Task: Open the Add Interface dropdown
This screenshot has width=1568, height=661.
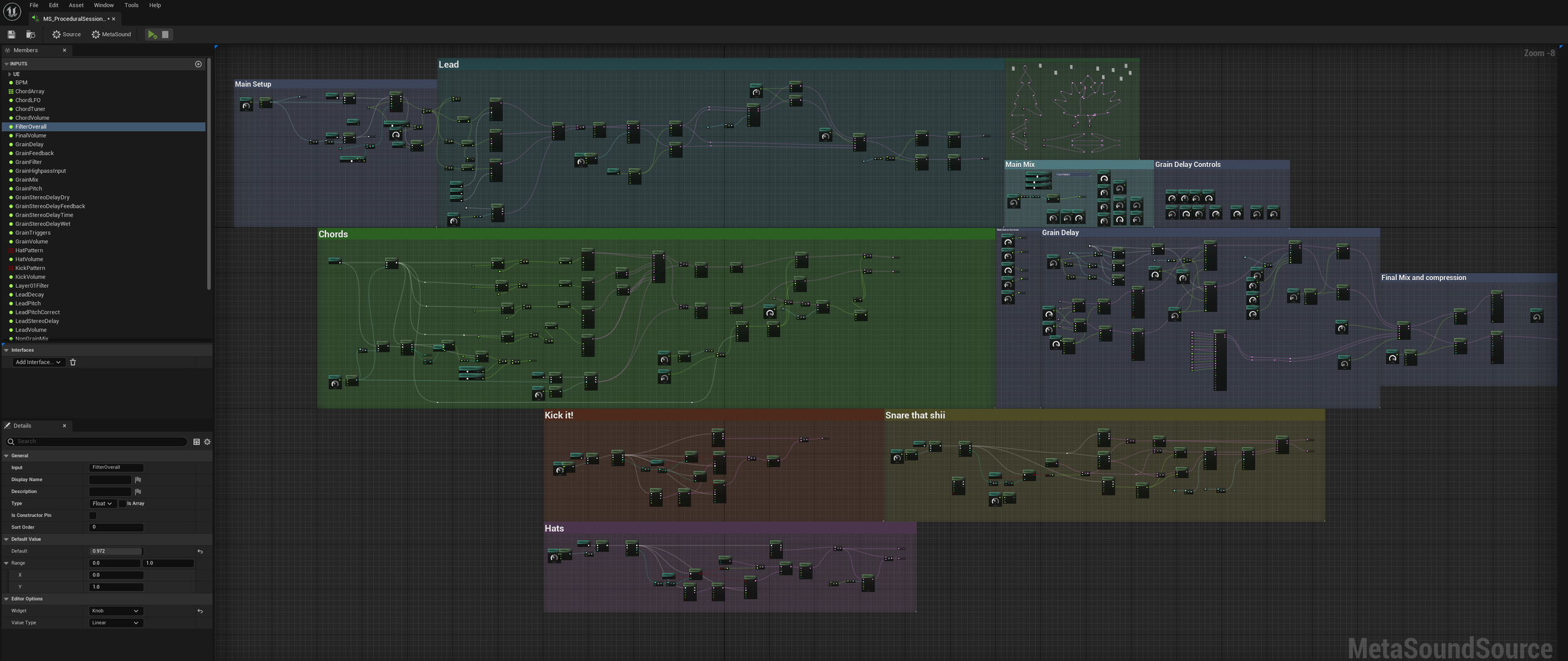Action: [x=38, y=362]
